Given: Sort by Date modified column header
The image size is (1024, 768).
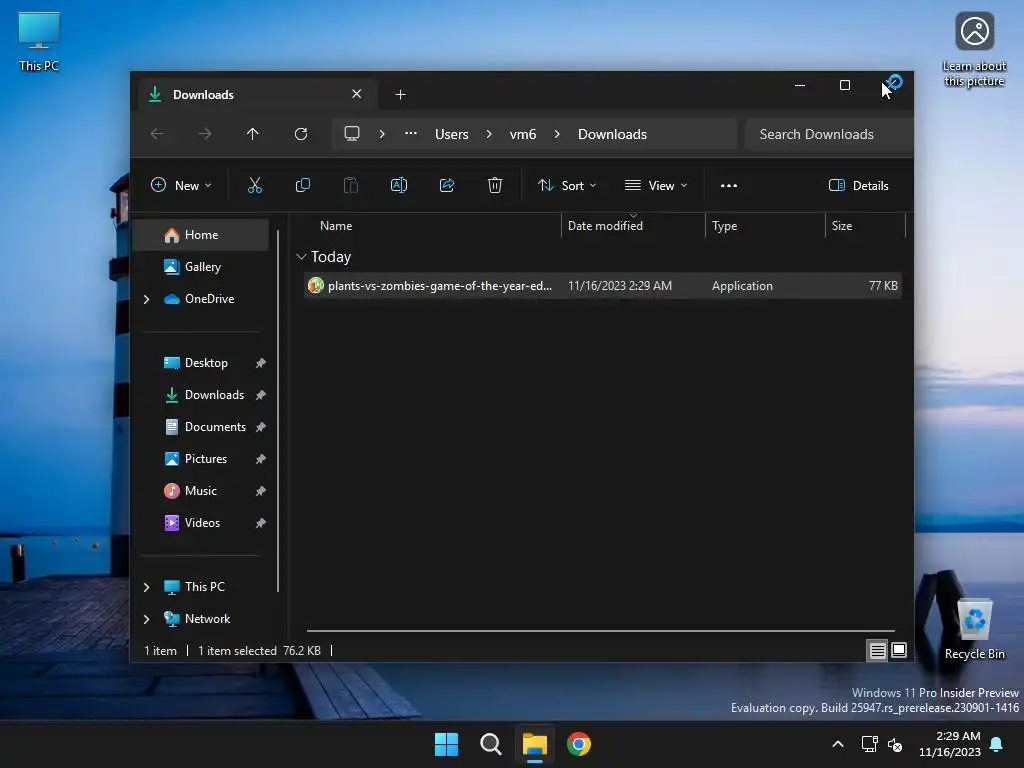Looking at the screenshot, I should (605, 225).
